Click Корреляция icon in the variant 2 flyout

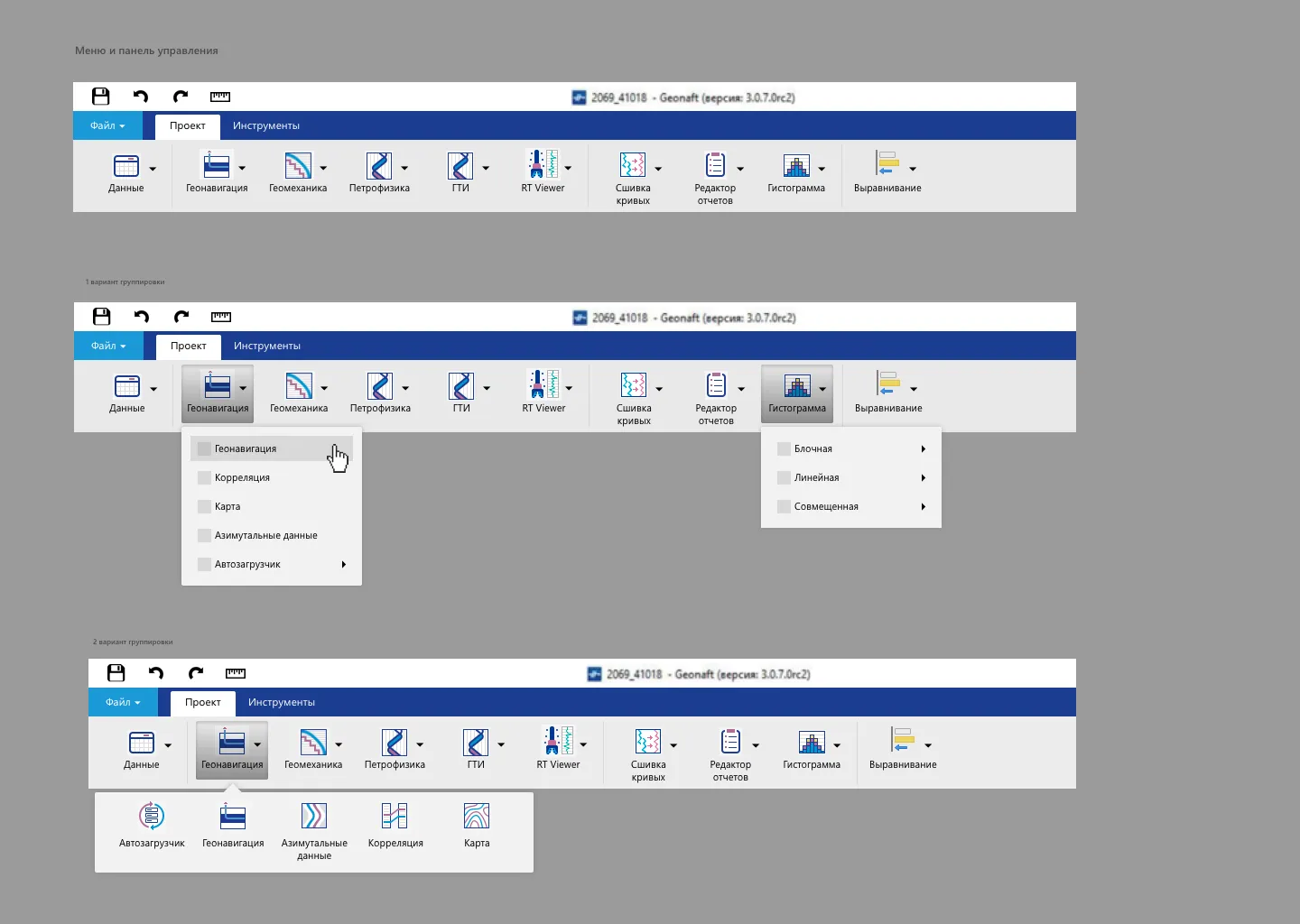395,817
